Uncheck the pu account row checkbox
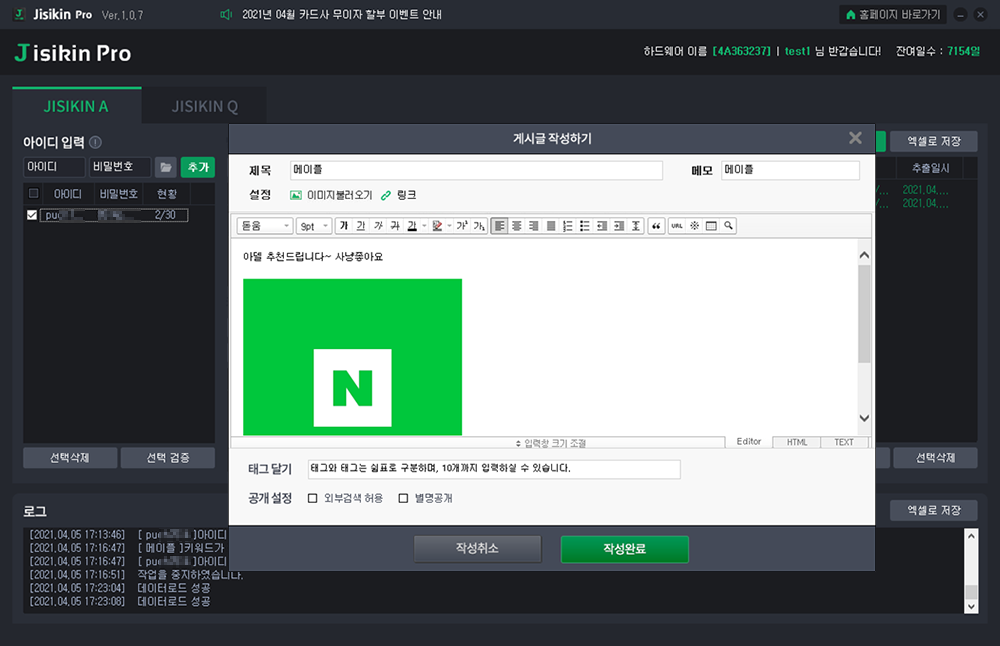The width and height of the screenshot is (1000, 646). [32, 215]
